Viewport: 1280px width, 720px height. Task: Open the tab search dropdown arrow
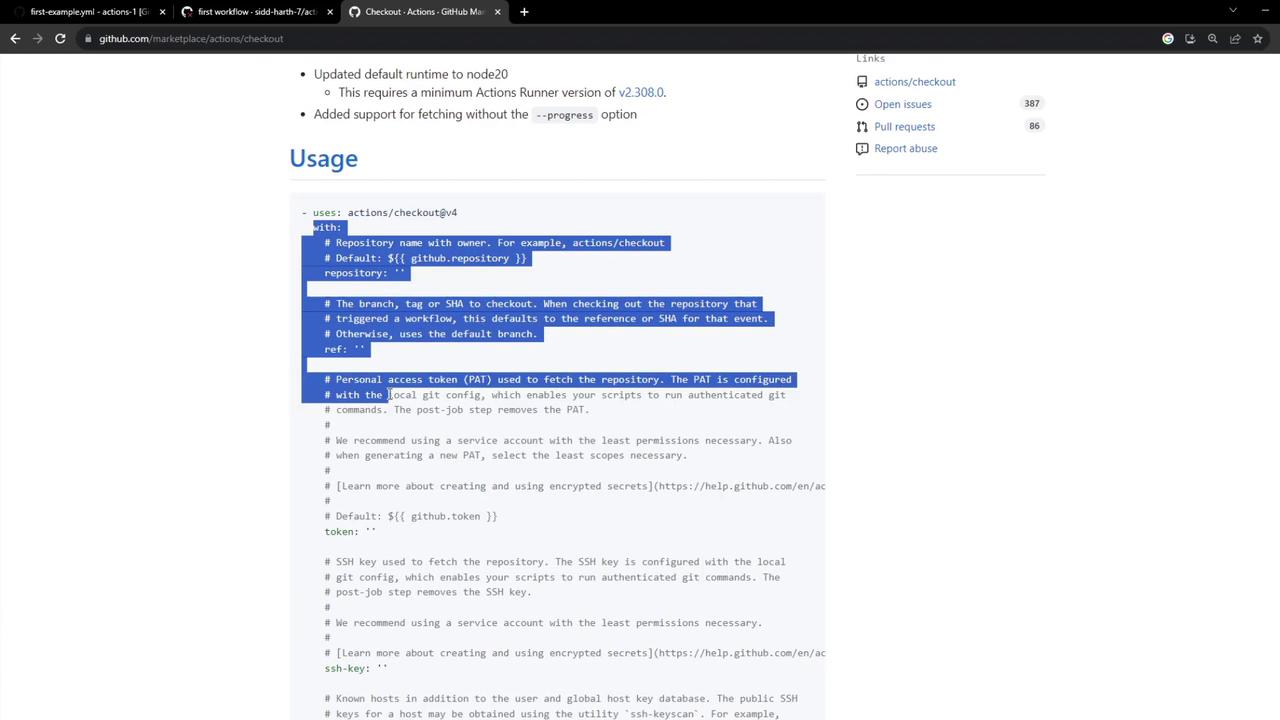(1233, 11)
